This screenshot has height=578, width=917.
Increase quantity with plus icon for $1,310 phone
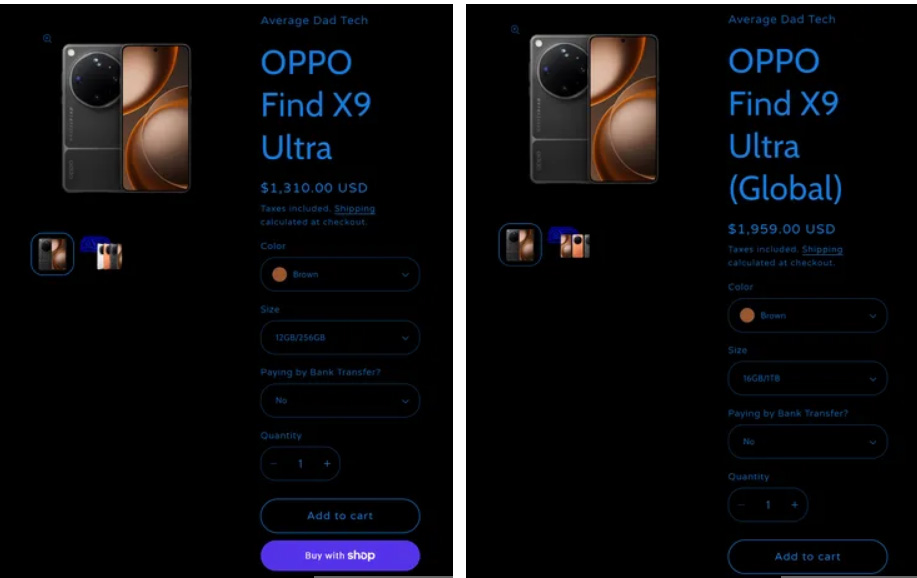327,463
